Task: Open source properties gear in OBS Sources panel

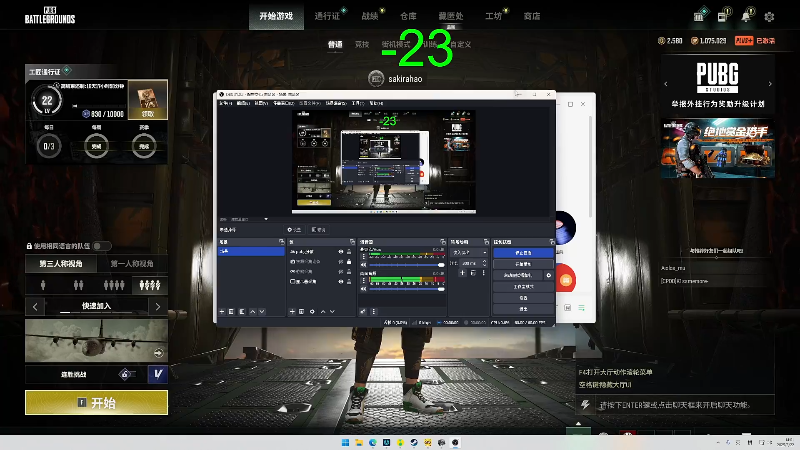Action: 312,311
